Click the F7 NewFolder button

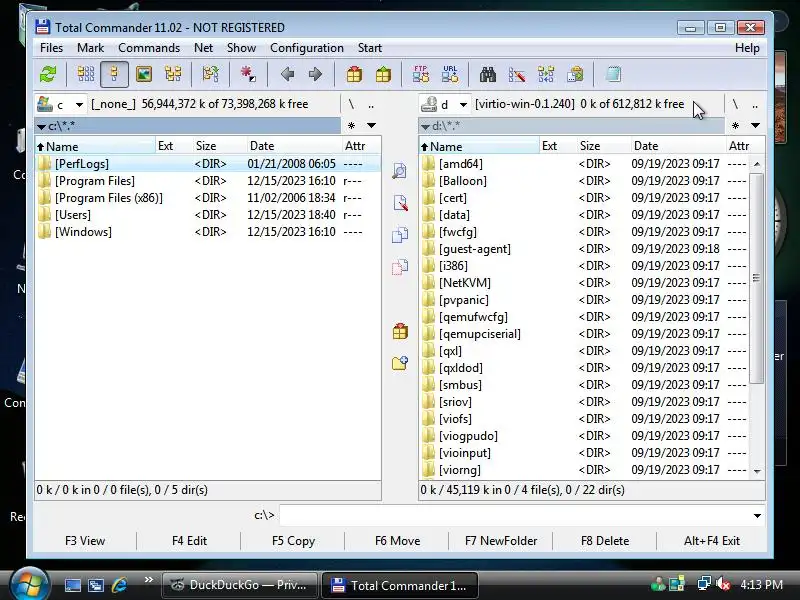coord(501,541)
